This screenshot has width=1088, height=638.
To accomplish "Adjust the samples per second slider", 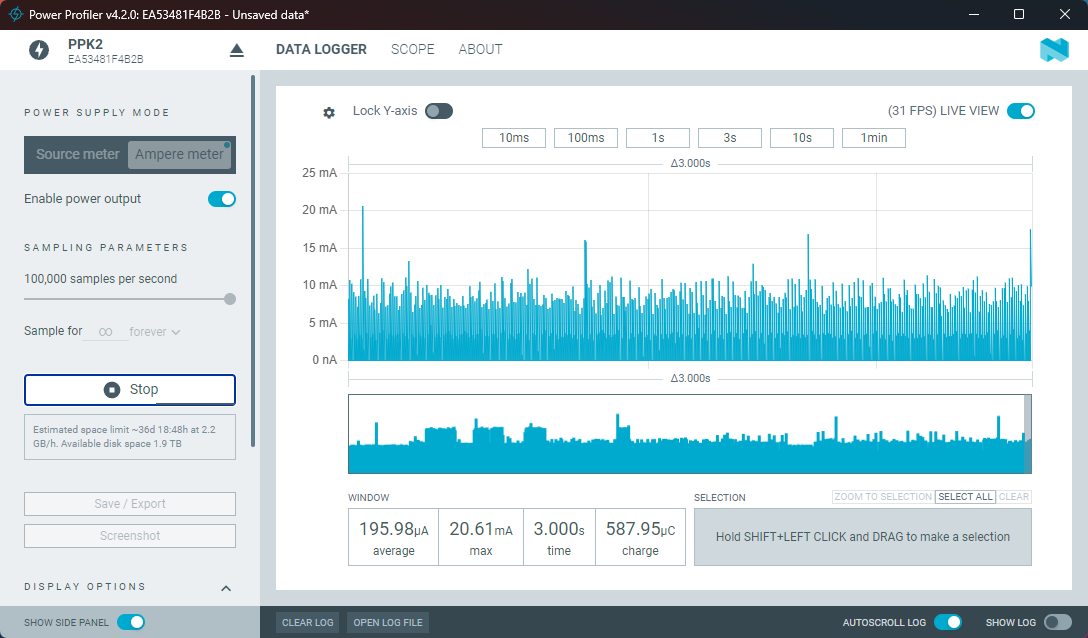I will click(x=230, y=299).
